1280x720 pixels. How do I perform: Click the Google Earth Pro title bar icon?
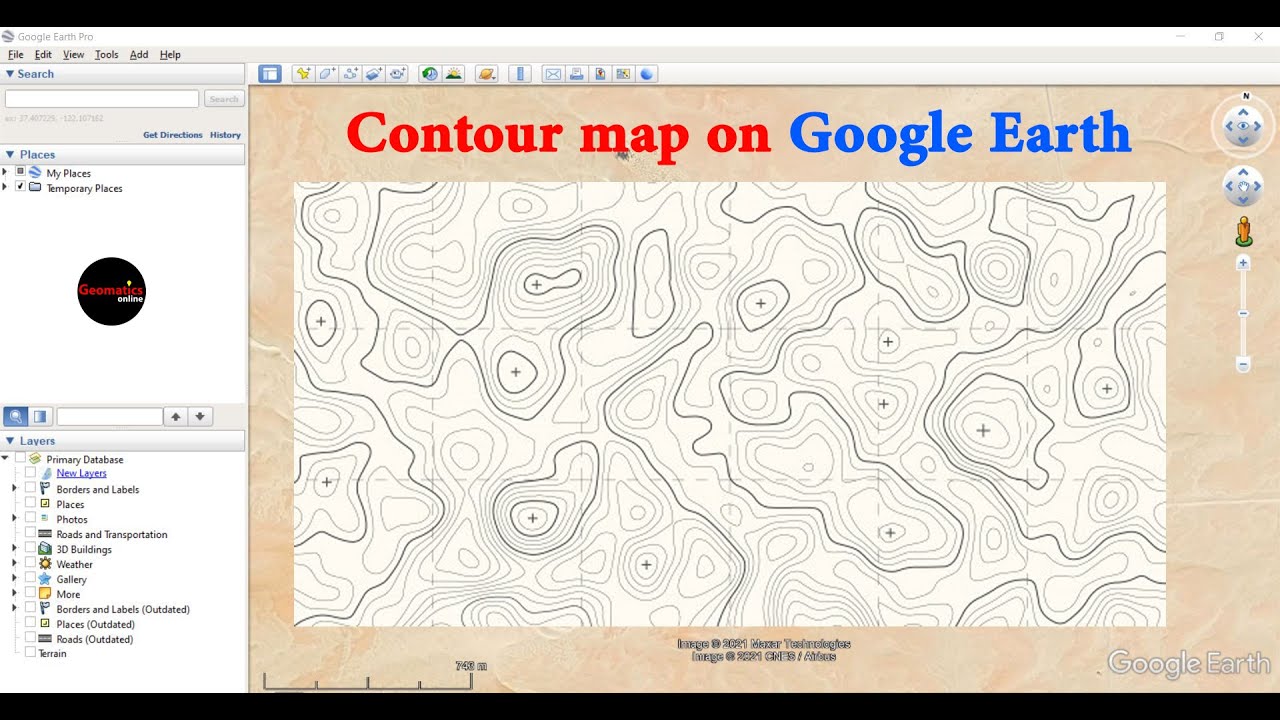click(x=8, y=37)
